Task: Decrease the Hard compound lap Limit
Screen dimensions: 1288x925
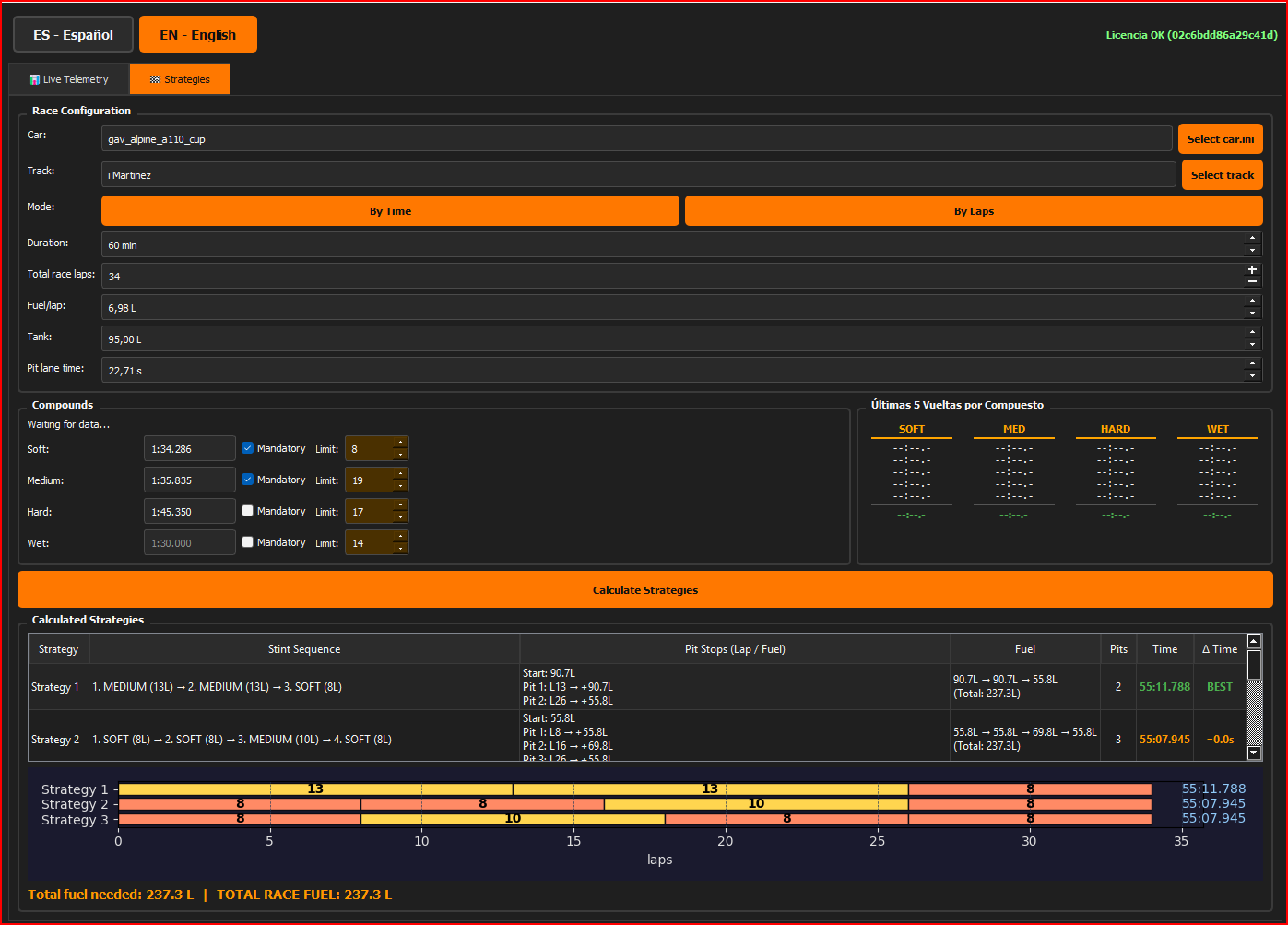Action: tap(400, 517)
